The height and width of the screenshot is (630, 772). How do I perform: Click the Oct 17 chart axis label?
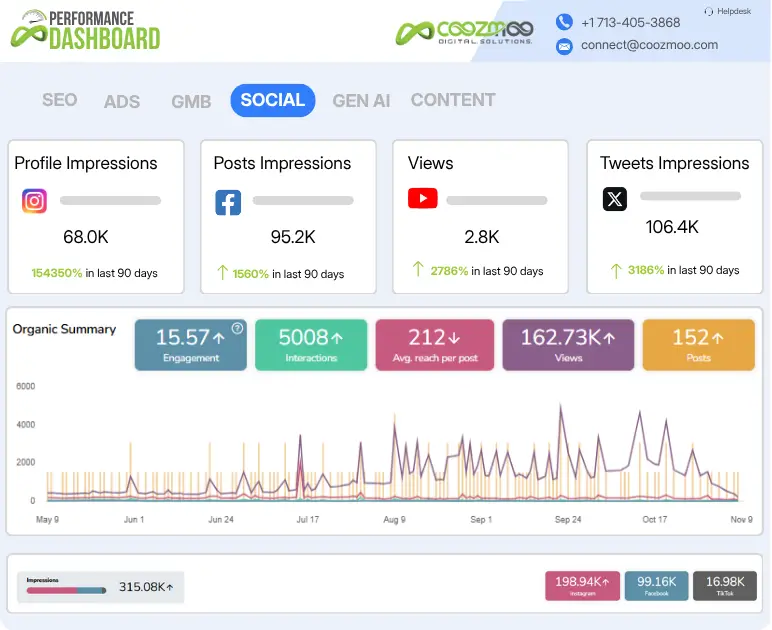click(x=654, y=520)
